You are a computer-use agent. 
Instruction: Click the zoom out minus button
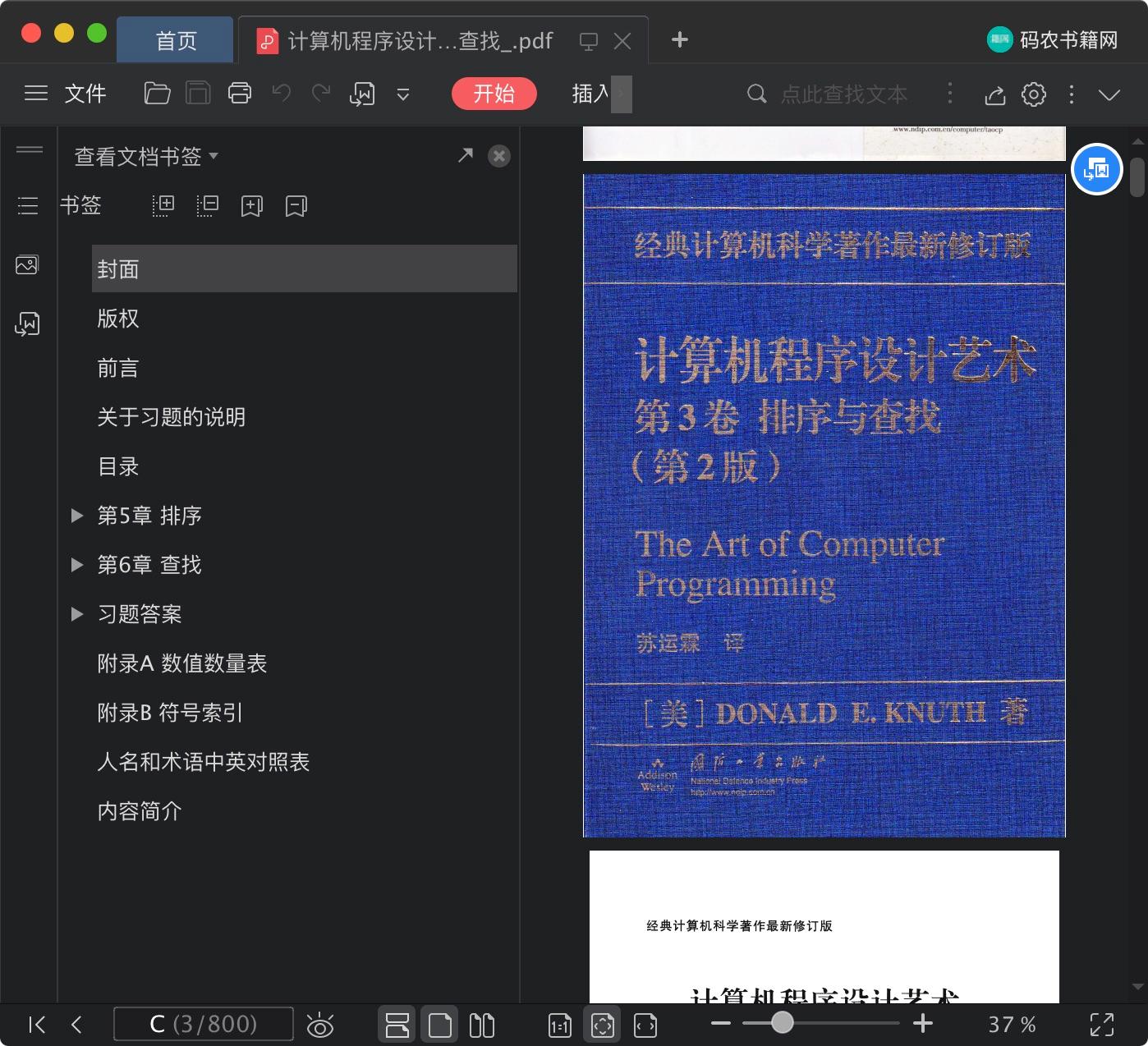pos(721,1023)
